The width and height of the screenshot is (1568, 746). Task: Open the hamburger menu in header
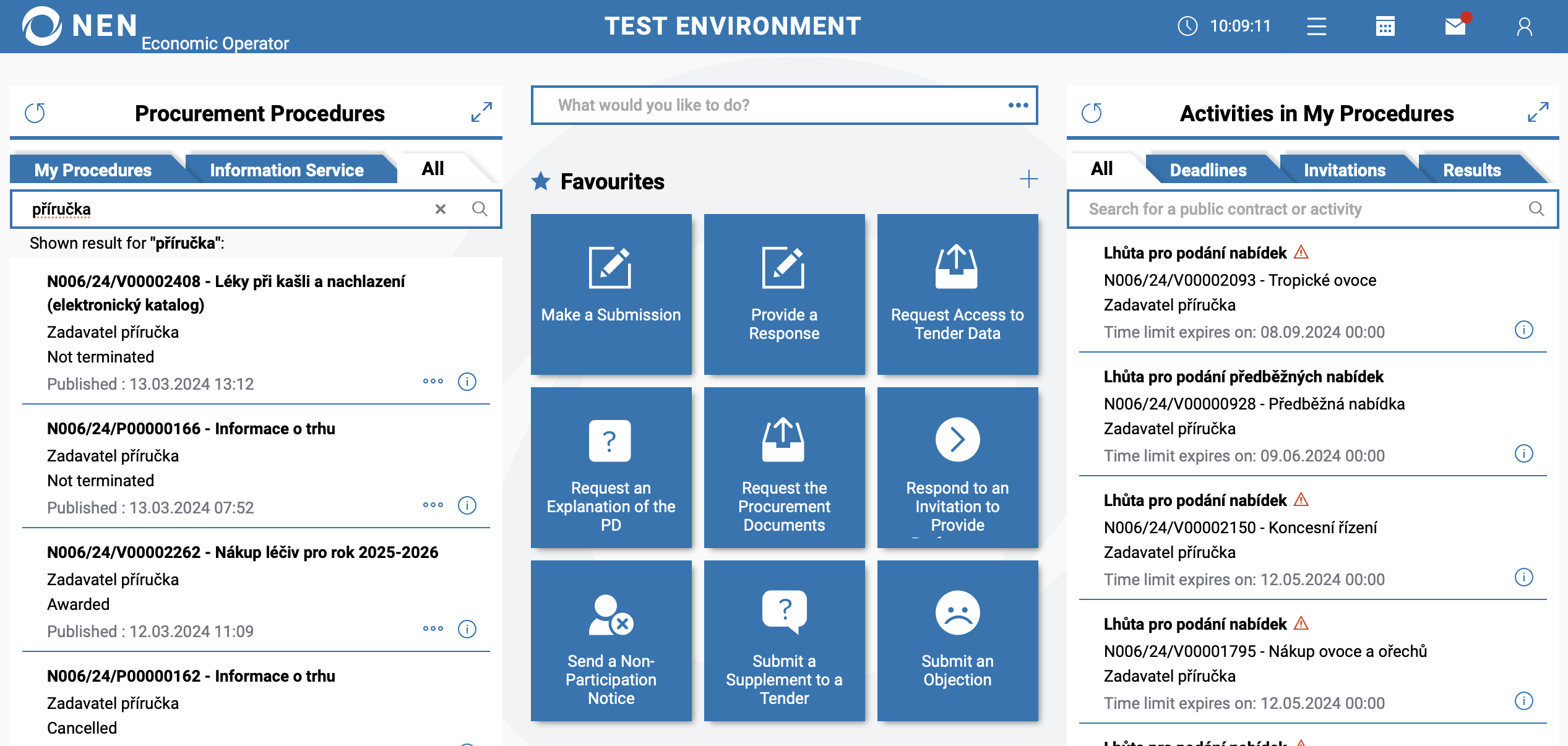(1316, 27)
